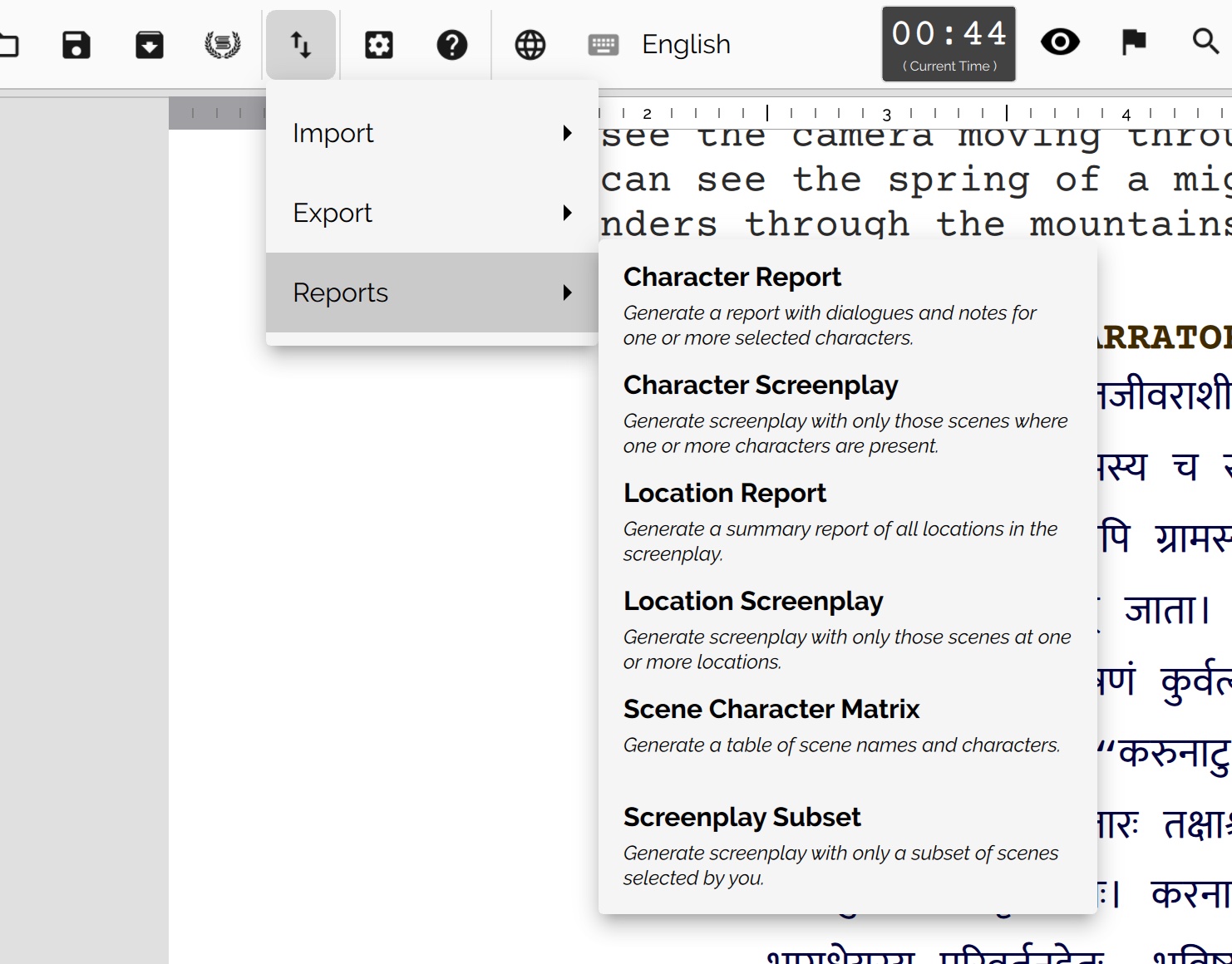
Task: Open an existing screenplay file
Action: tap(10, 44)
